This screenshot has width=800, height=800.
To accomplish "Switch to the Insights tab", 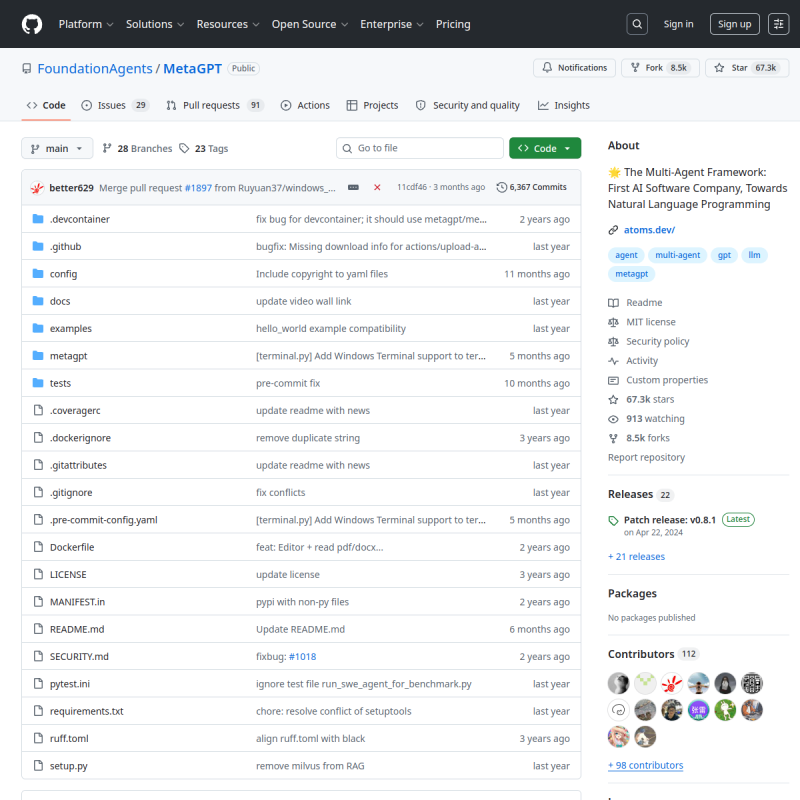I will click(564, 105).
